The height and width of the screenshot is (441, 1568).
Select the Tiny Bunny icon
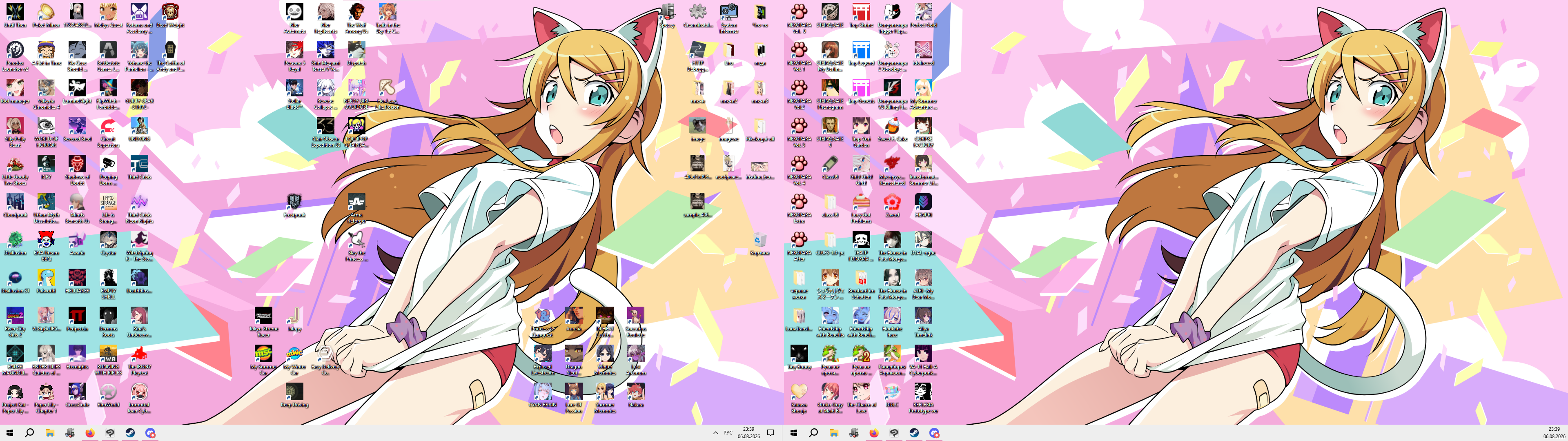point(799,358)
